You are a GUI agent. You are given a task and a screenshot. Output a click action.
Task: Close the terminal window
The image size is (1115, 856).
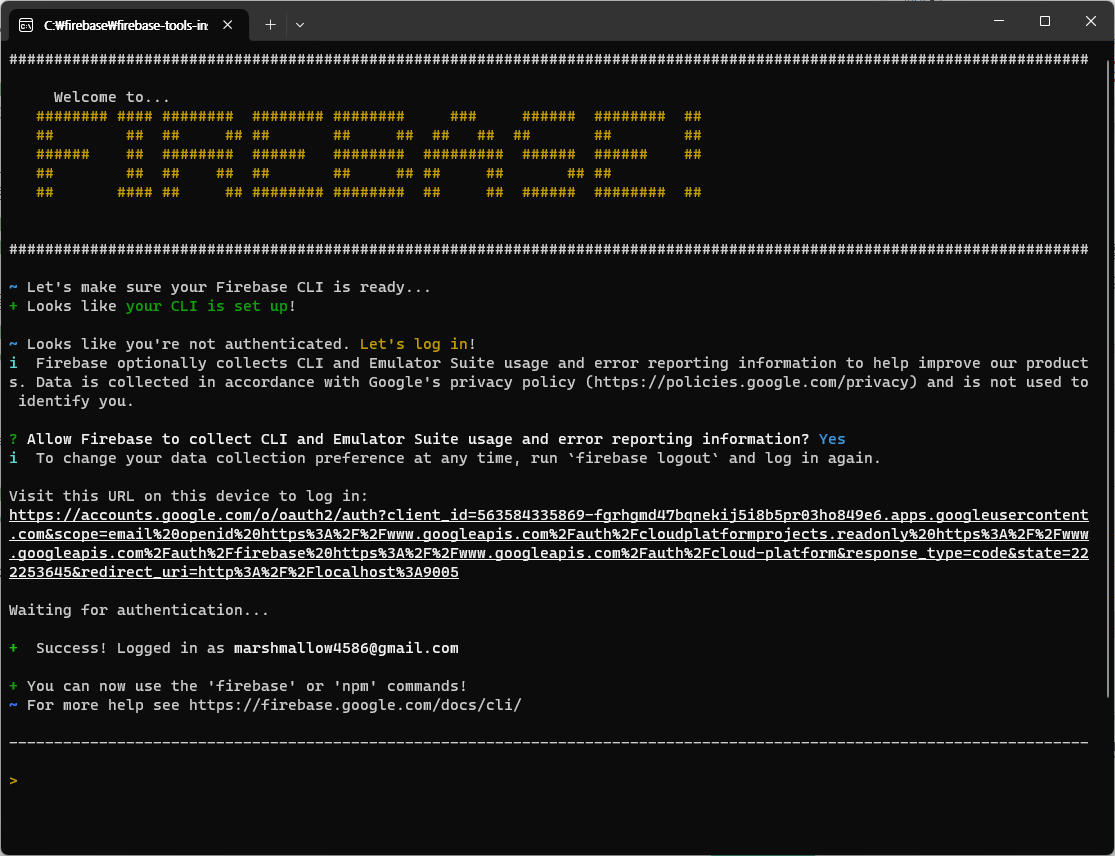pos(1090,21)
